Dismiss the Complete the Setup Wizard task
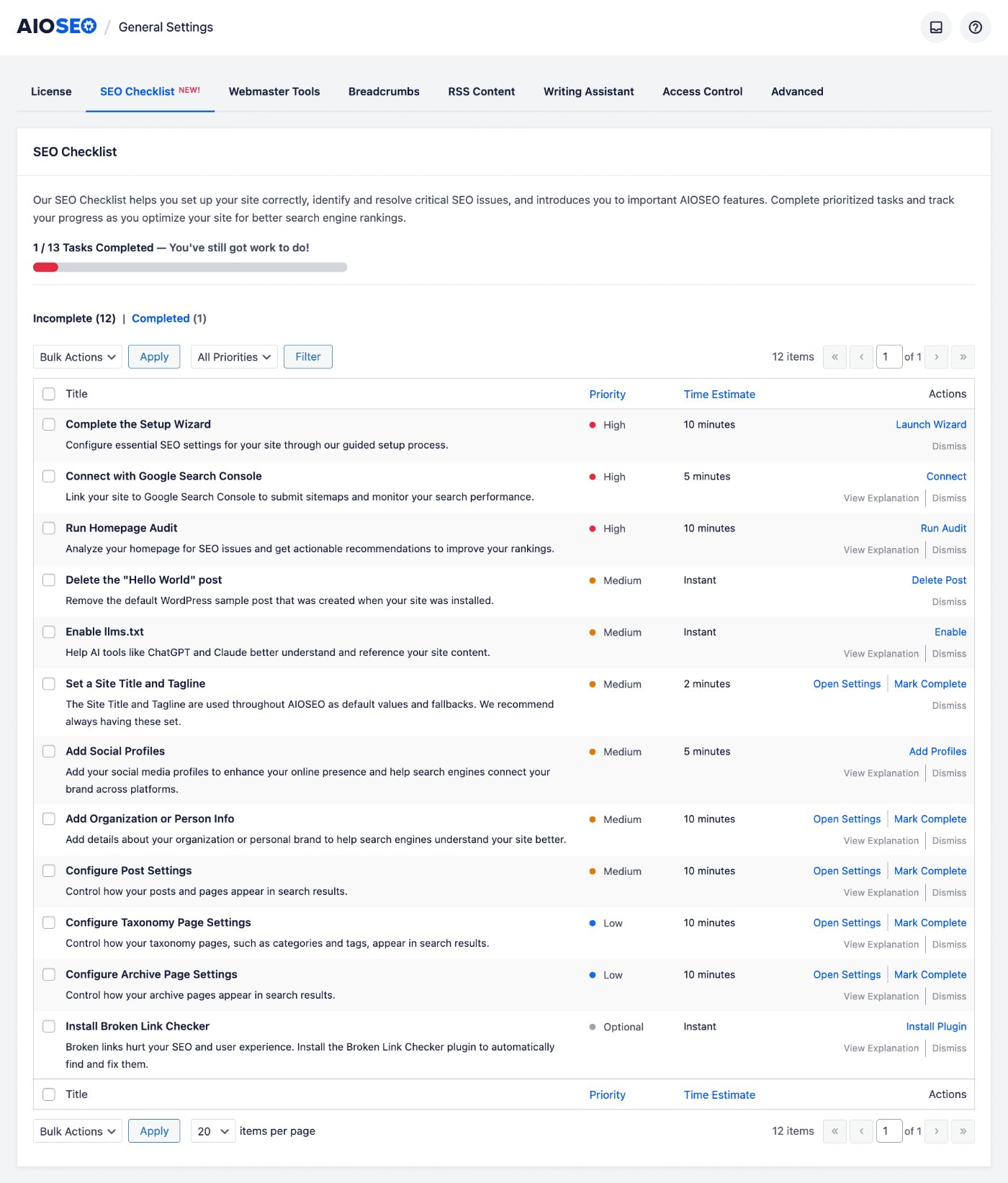Image resolution: width=1008 pixels, height=1183 pixels. point(949,446)
